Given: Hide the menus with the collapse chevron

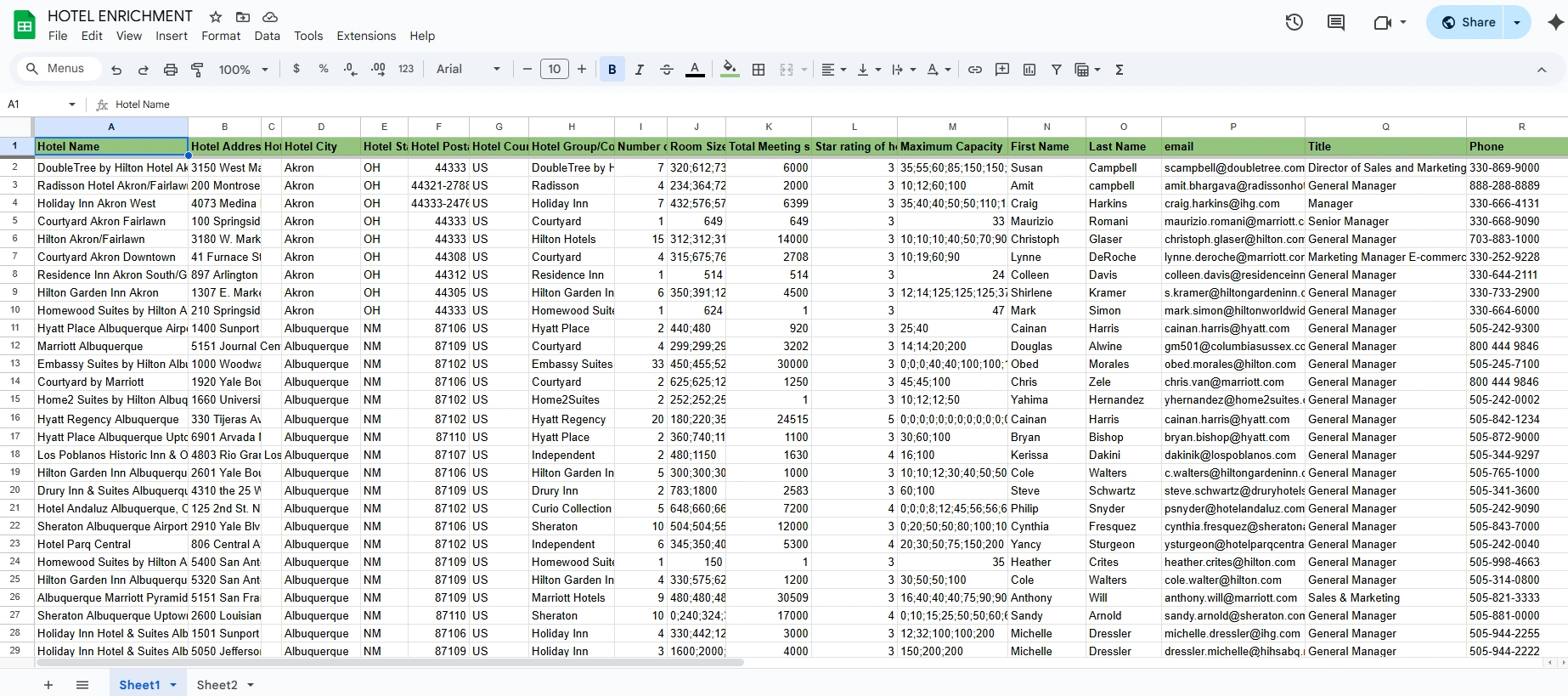Looking at the screenshot, I should pos(1542,70).
